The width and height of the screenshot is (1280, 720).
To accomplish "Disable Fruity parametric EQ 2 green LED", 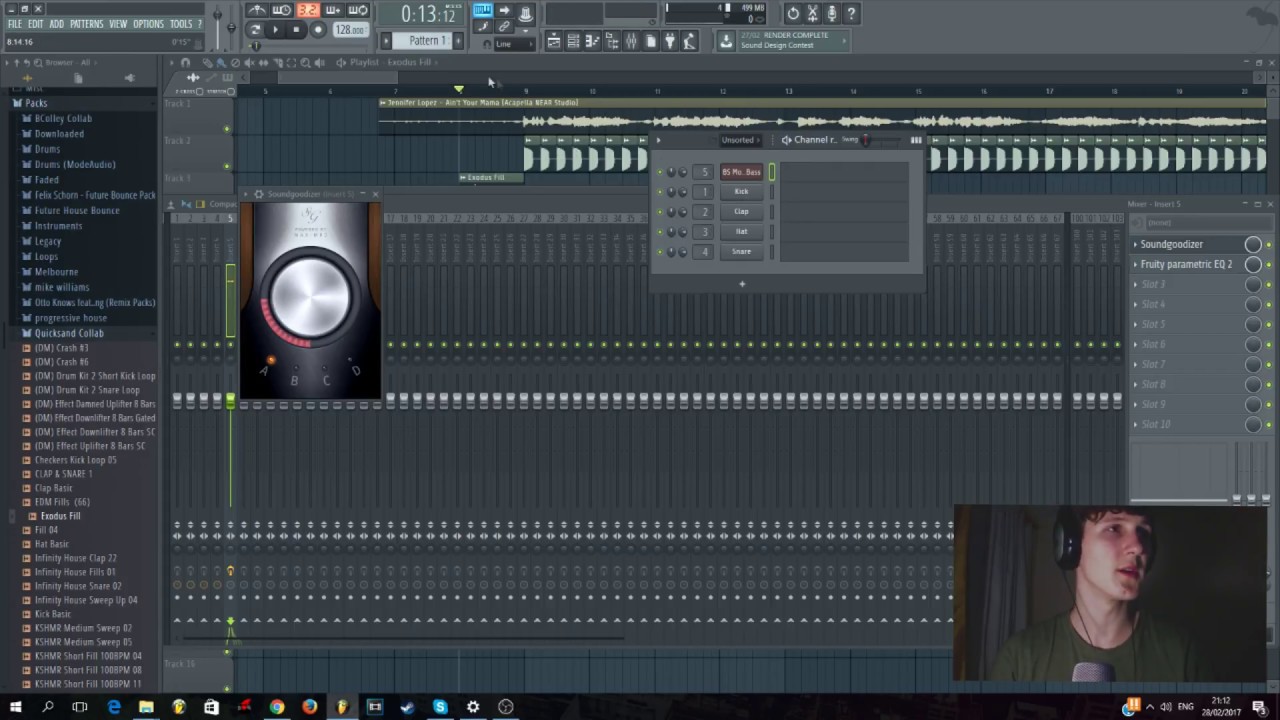I will click(1269, 264).
